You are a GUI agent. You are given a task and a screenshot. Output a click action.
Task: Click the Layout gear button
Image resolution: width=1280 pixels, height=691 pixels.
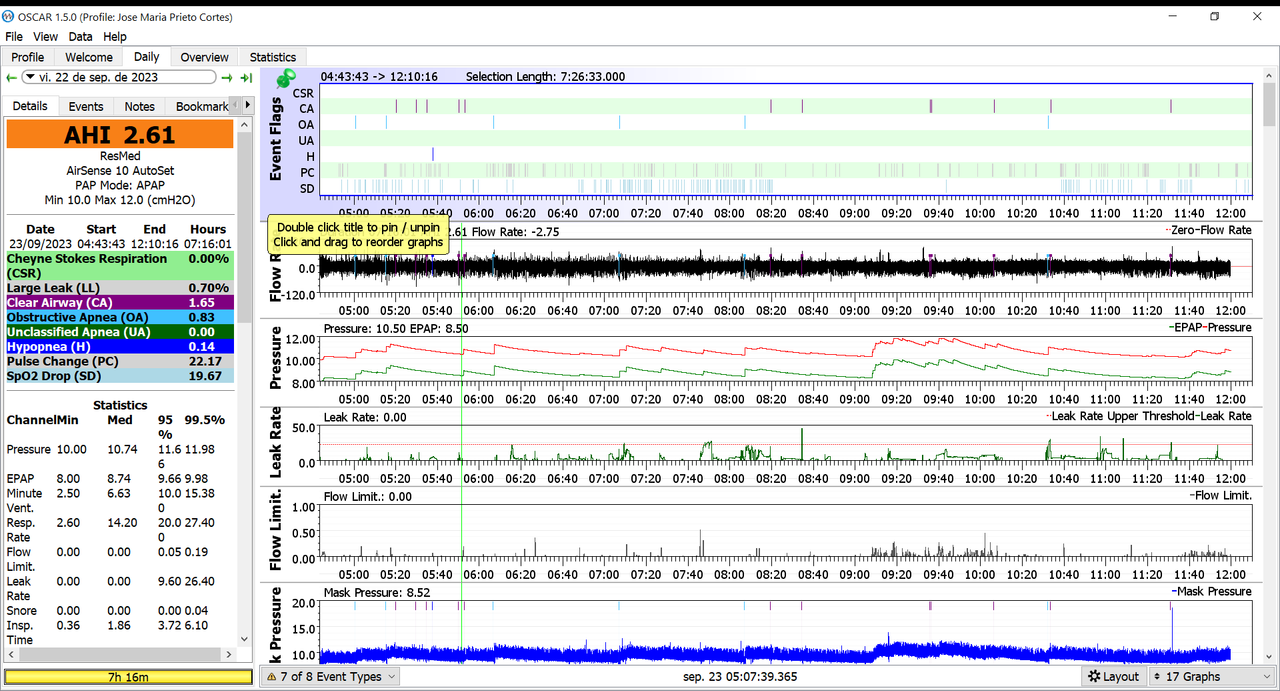point(1115,676)
